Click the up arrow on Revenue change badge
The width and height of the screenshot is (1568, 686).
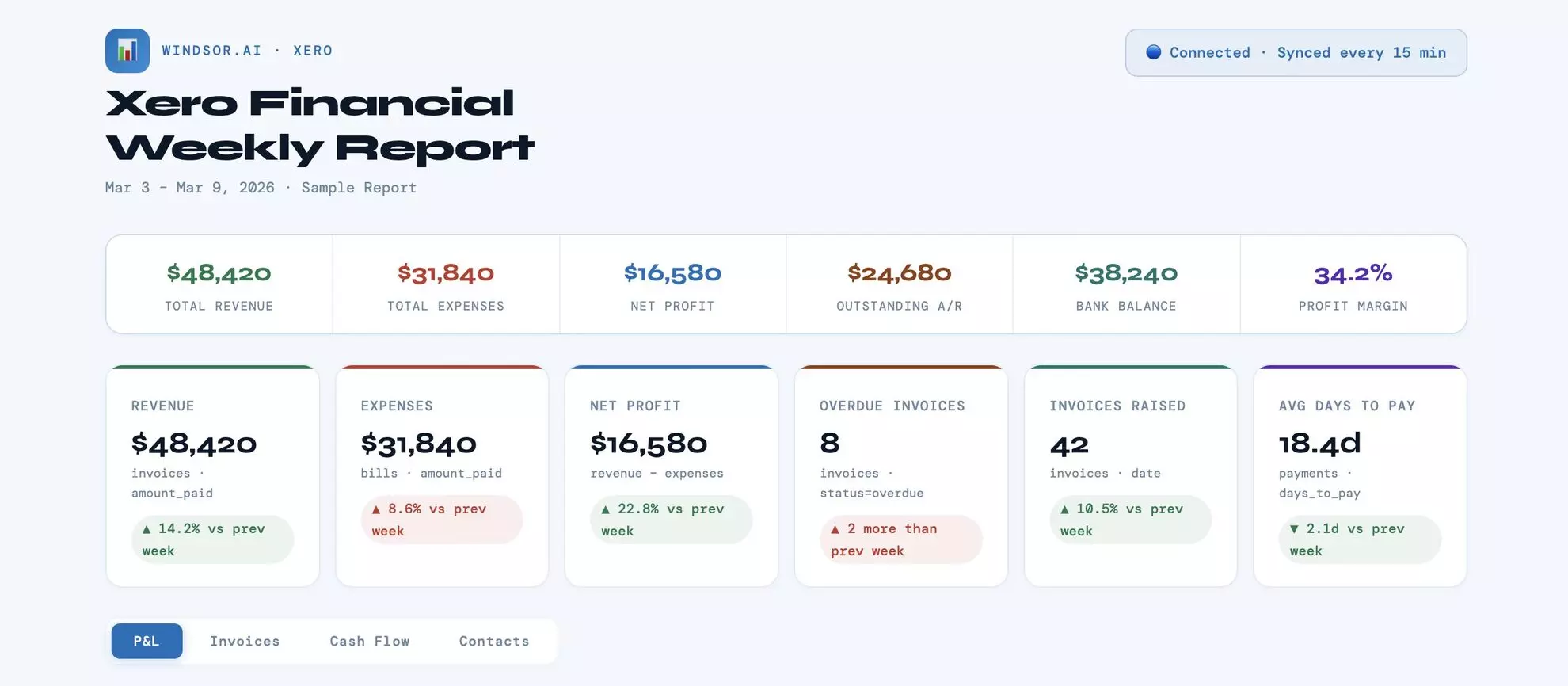[145, 528]
